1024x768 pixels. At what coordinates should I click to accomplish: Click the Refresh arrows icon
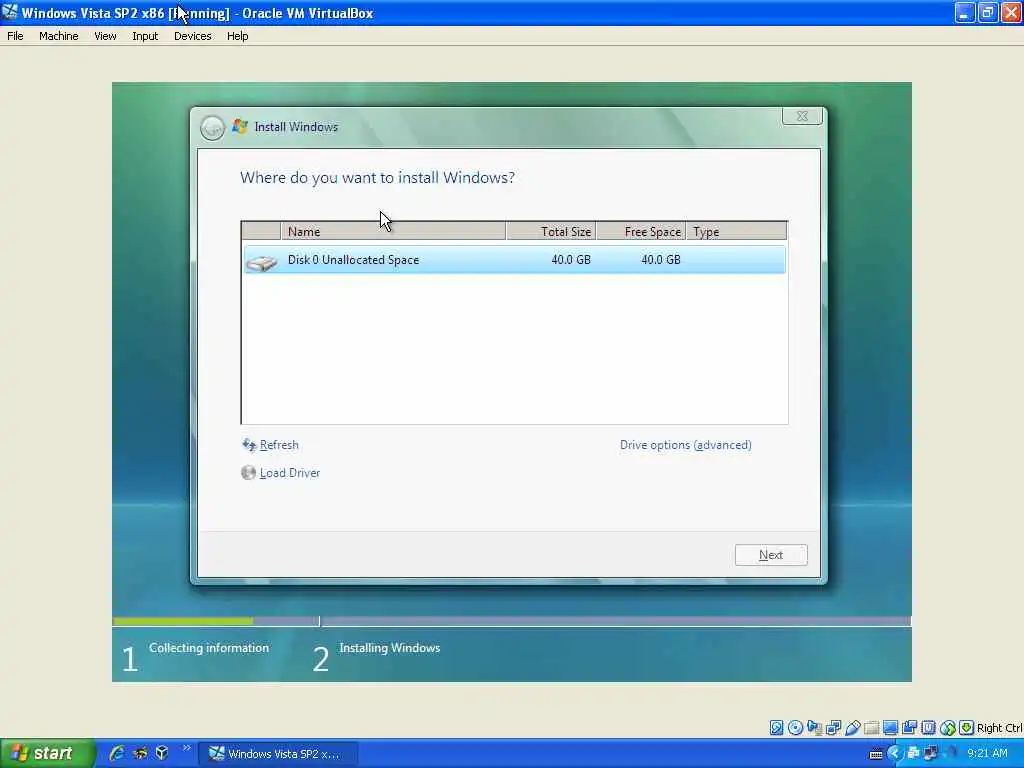(x=248, y=445)
